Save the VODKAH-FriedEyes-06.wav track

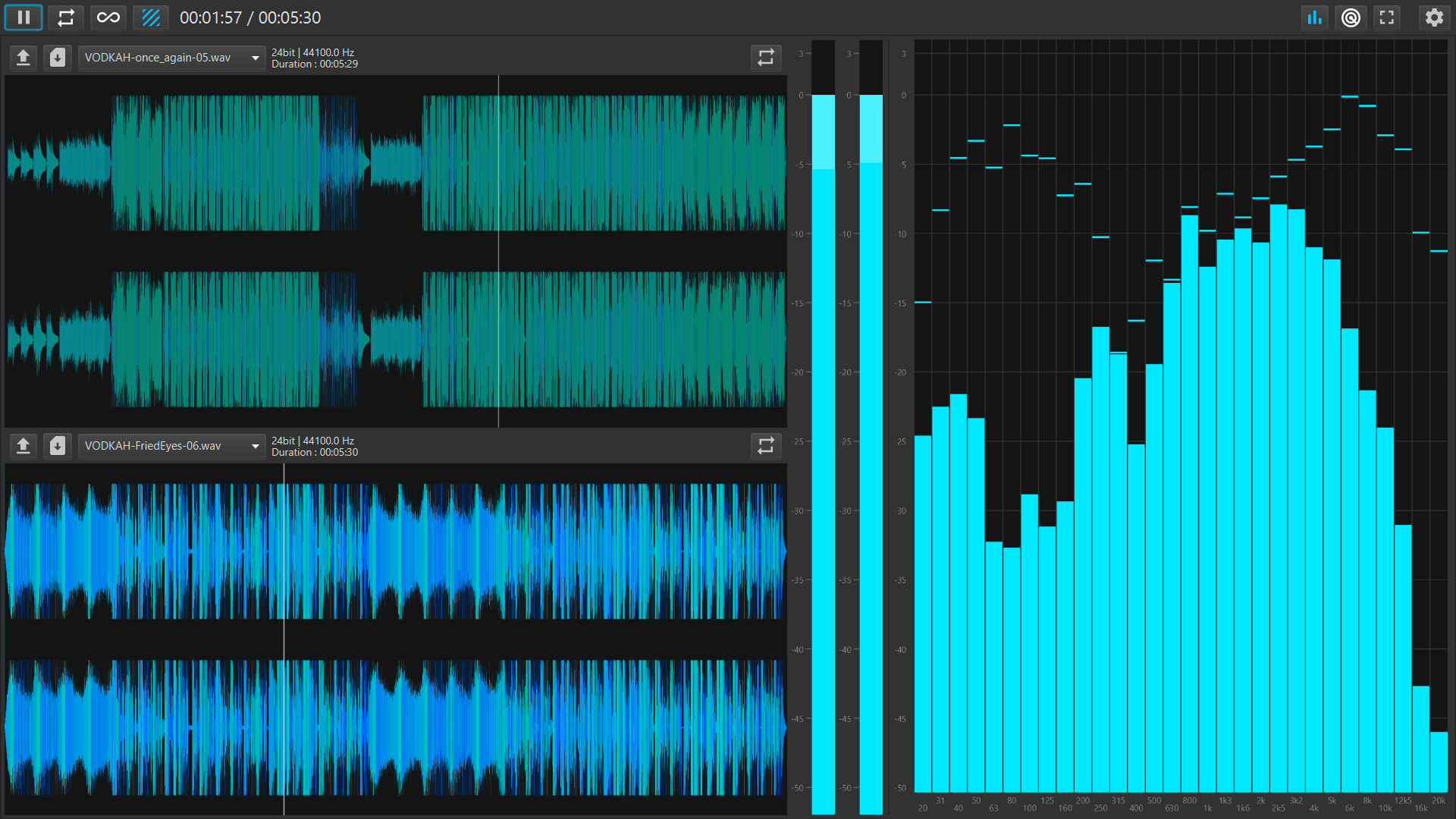[x=58, y=446]
